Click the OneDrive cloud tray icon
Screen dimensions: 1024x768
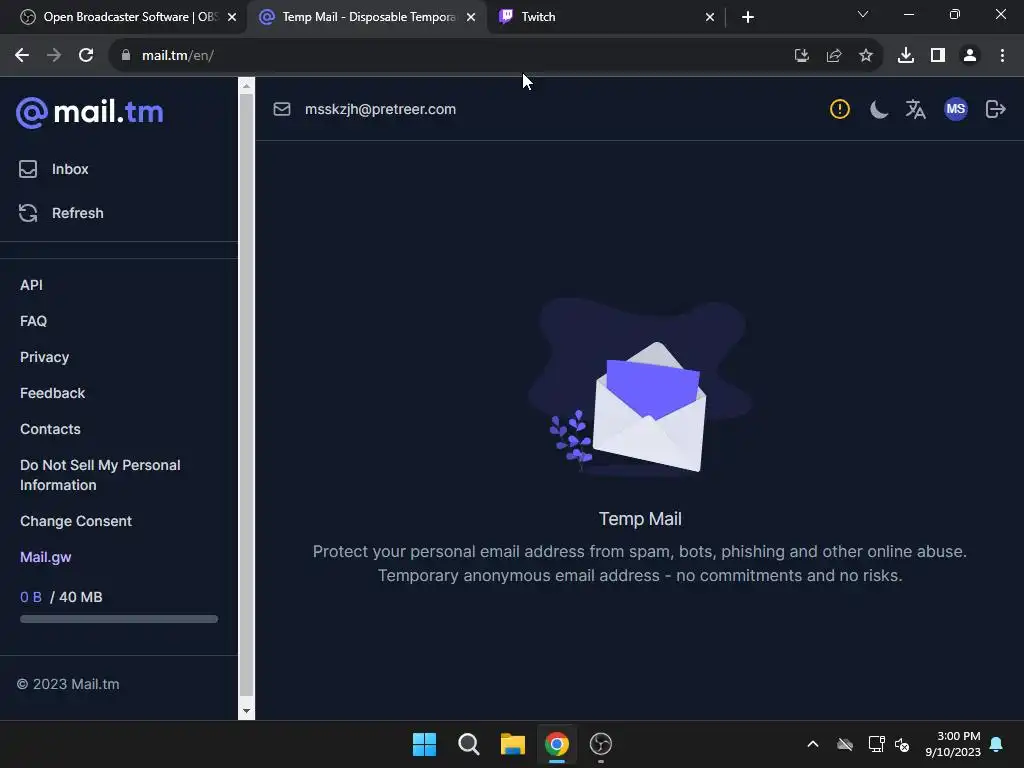click(845, 744)
